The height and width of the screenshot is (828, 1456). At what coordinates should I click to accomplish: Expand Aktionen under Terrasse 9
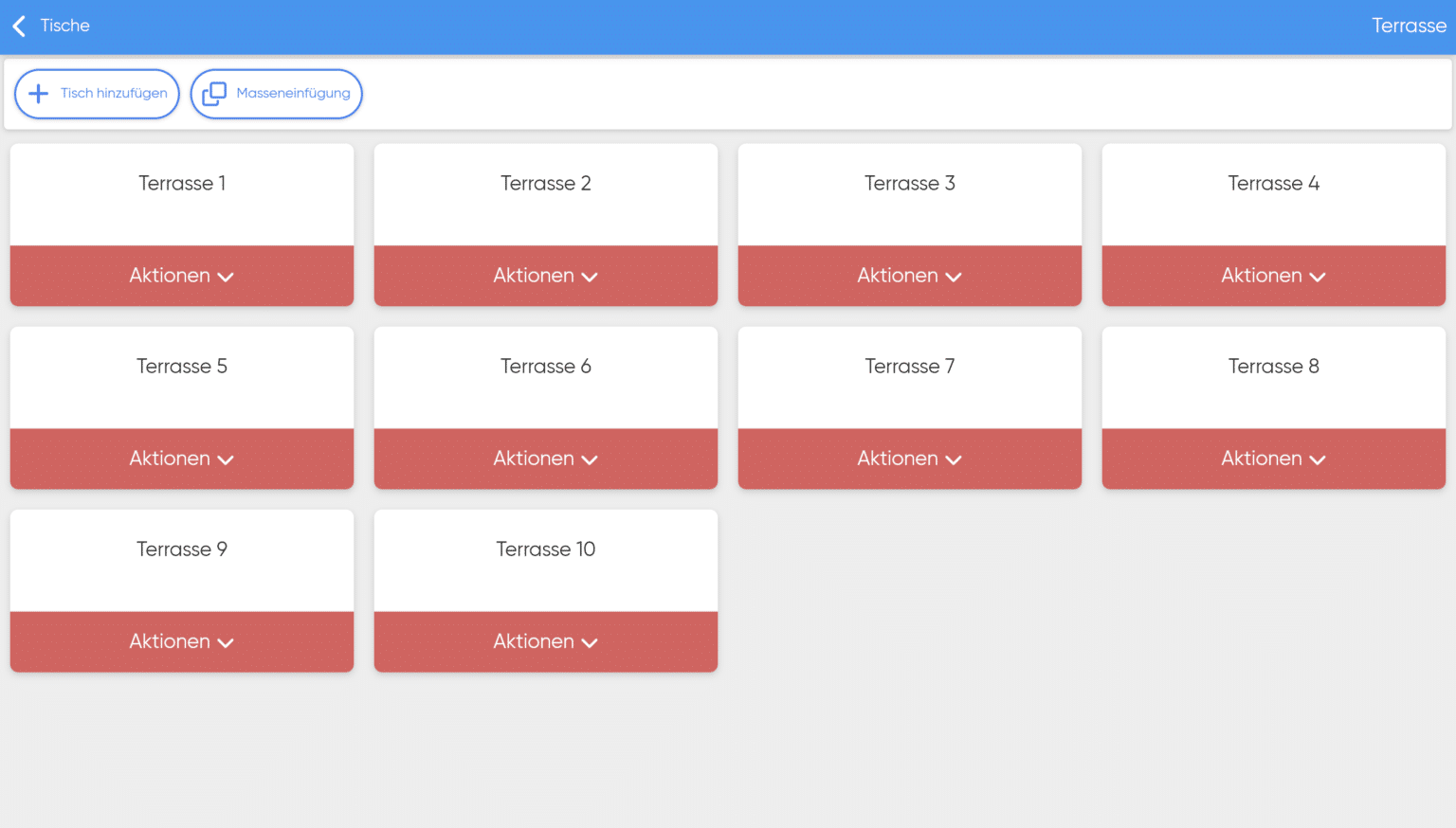coord(181,641)
